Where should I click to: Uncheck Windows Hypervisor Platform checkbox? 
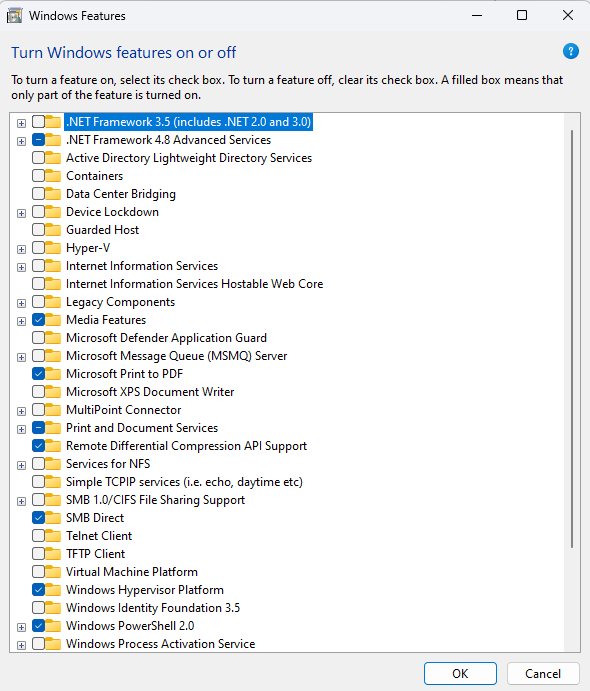coord(38,590)
